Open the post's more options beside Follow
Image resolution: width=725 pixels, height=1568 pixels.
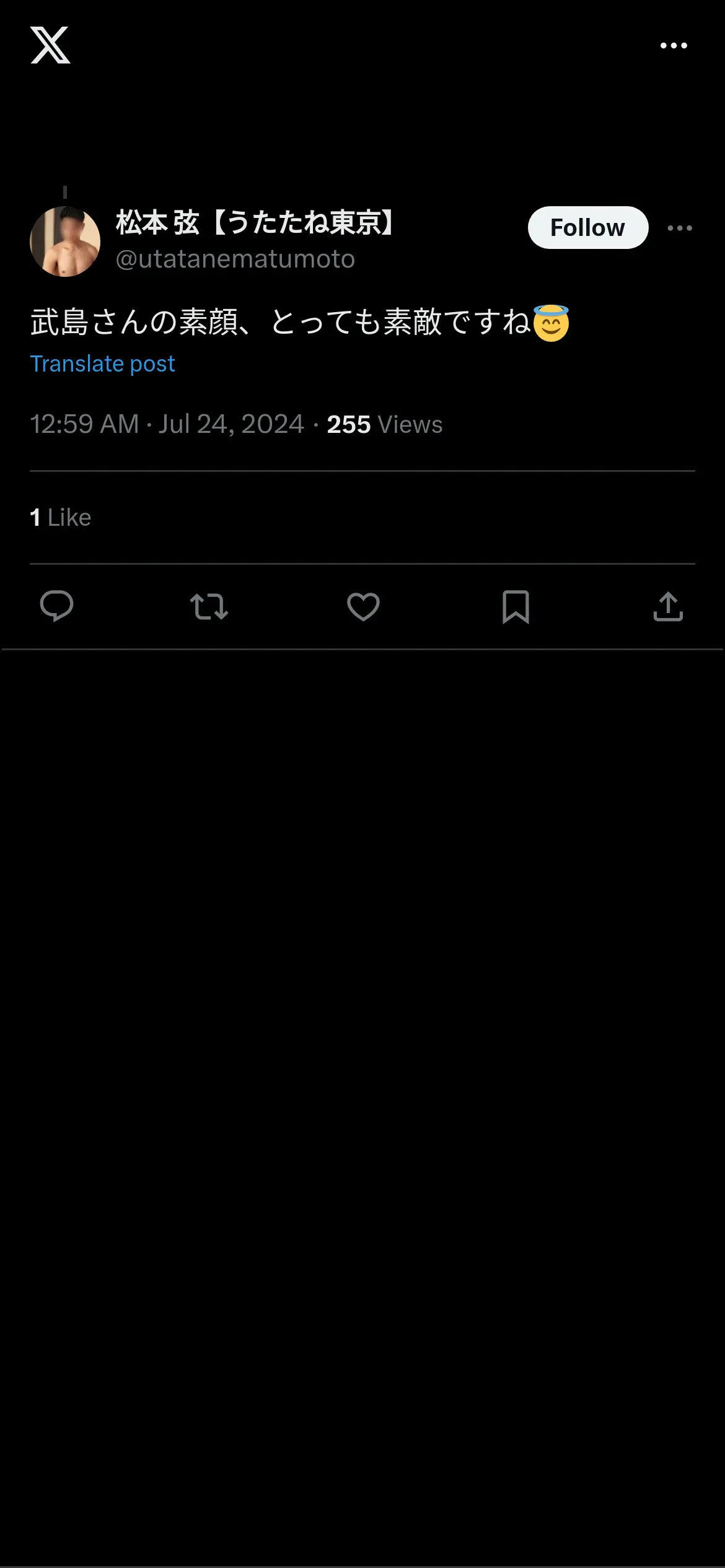[680, 228]
